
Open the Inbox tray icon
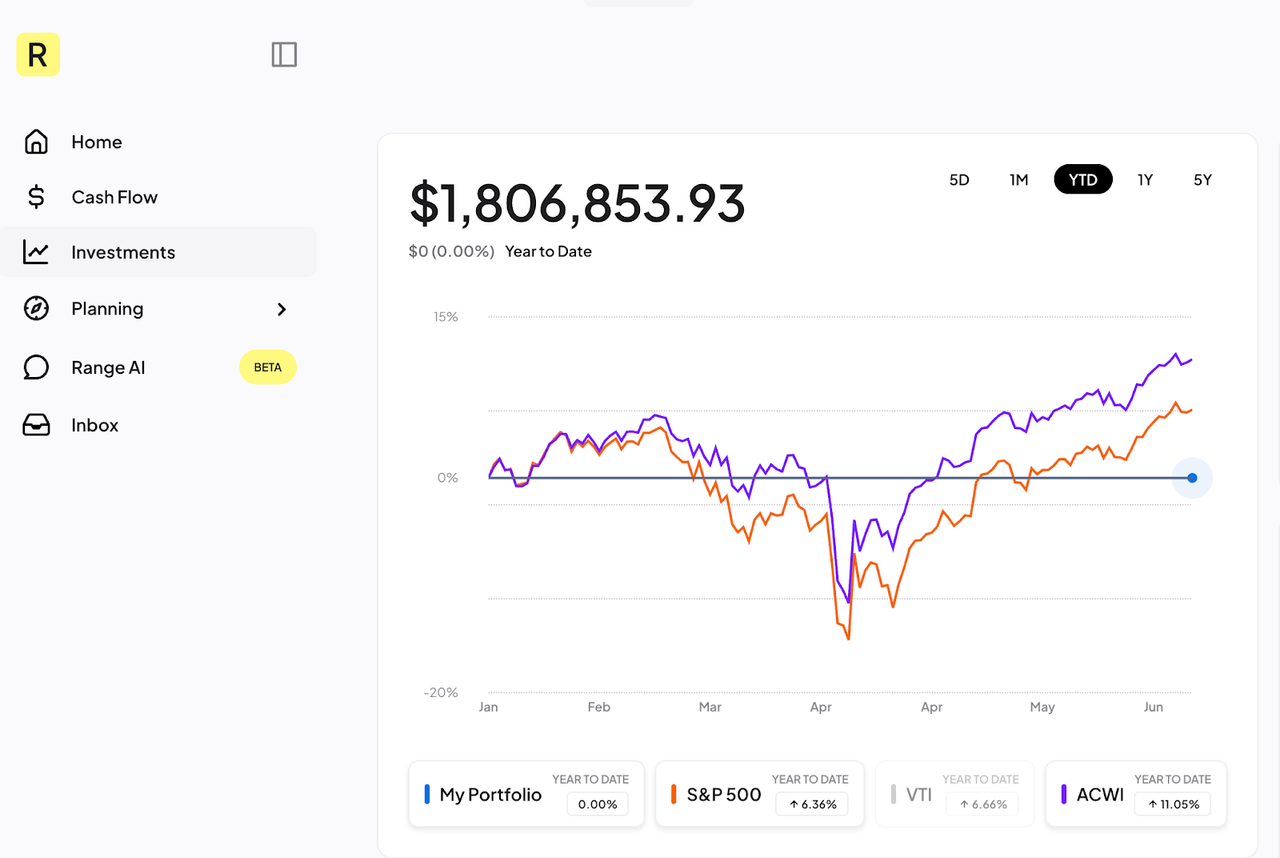(36, 424)
